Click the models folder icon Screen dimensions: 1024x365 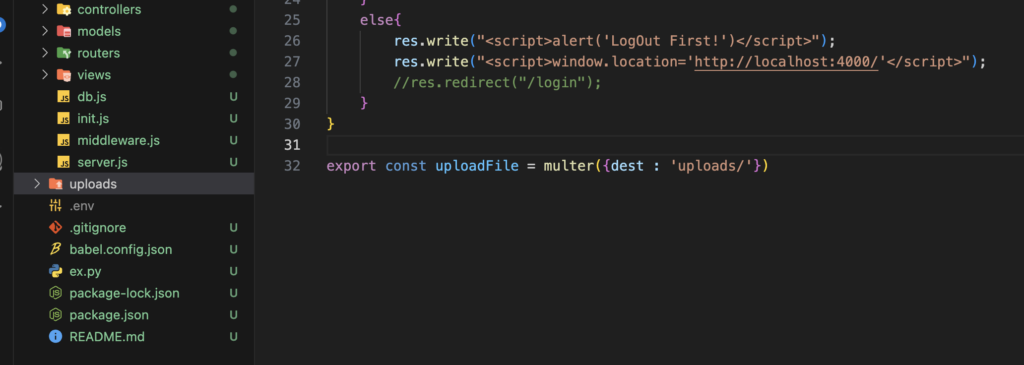coord(63,31)
